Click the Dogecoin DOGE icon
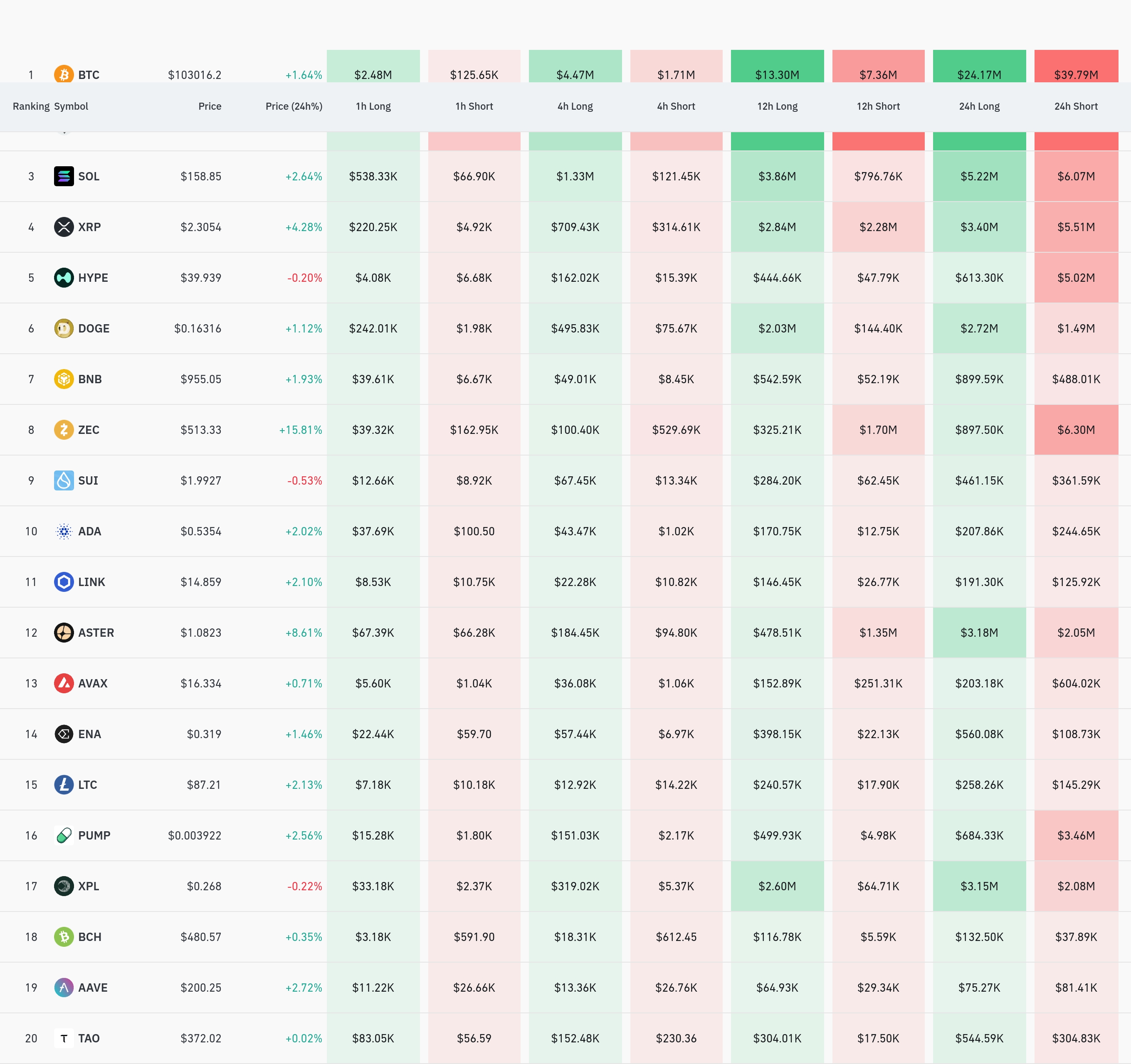Image resolution: width=1131 pixels, height=1064 pixels. click(x=64, y=328)
